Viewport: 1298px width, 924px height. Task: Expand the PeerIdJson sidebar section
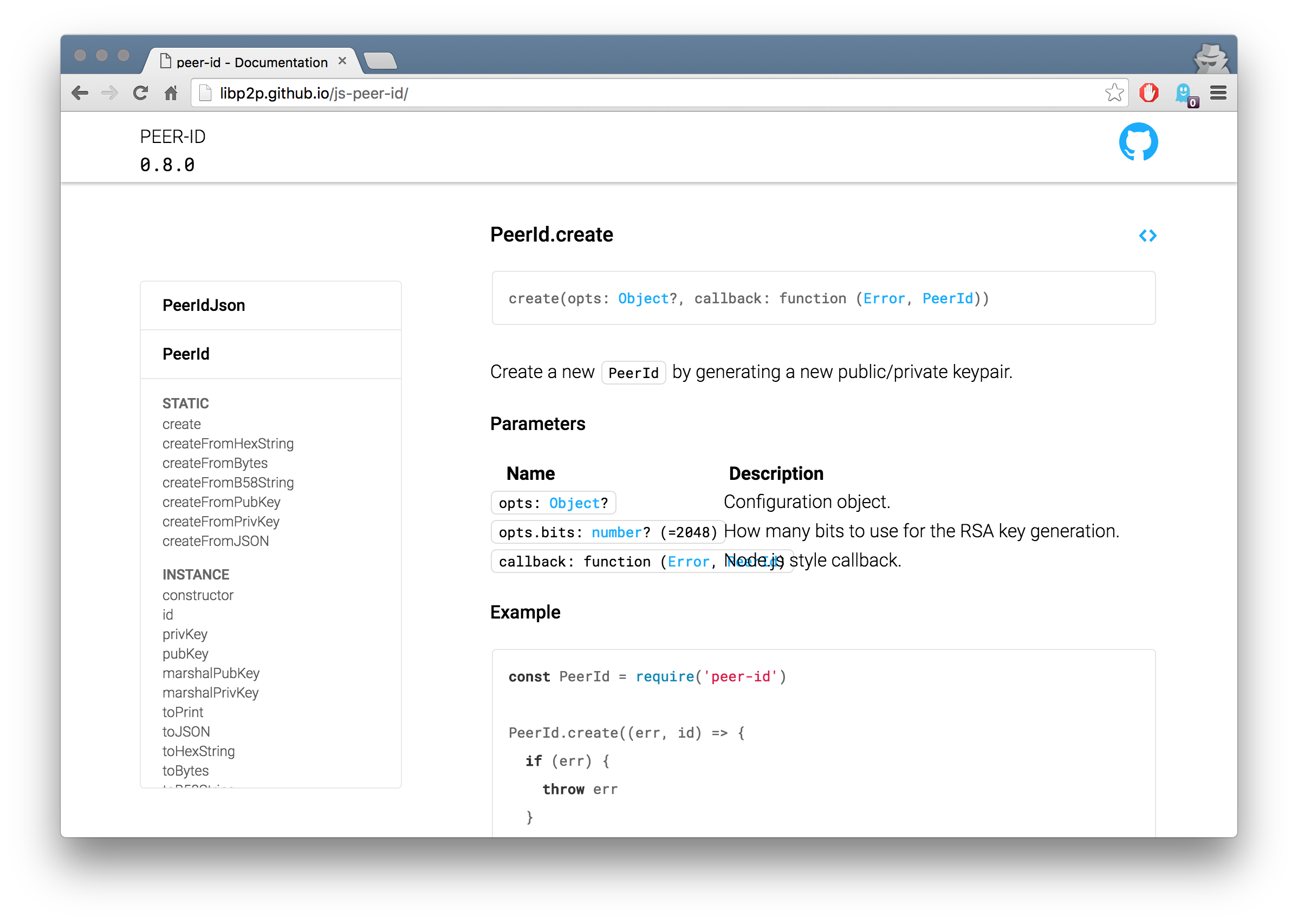(204, 305)
